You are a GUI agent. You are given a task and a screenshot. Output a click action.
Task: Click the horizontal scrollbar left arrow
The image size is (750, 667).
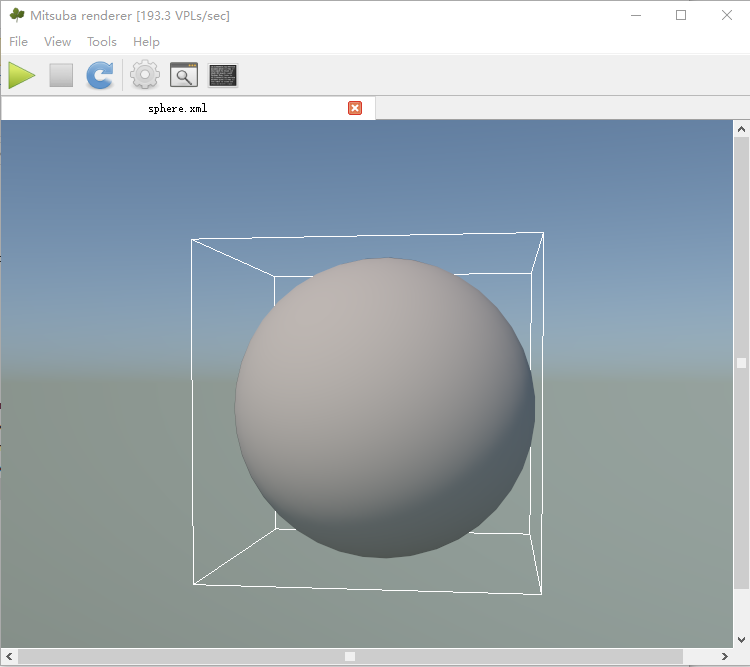(x=9, y=656)
